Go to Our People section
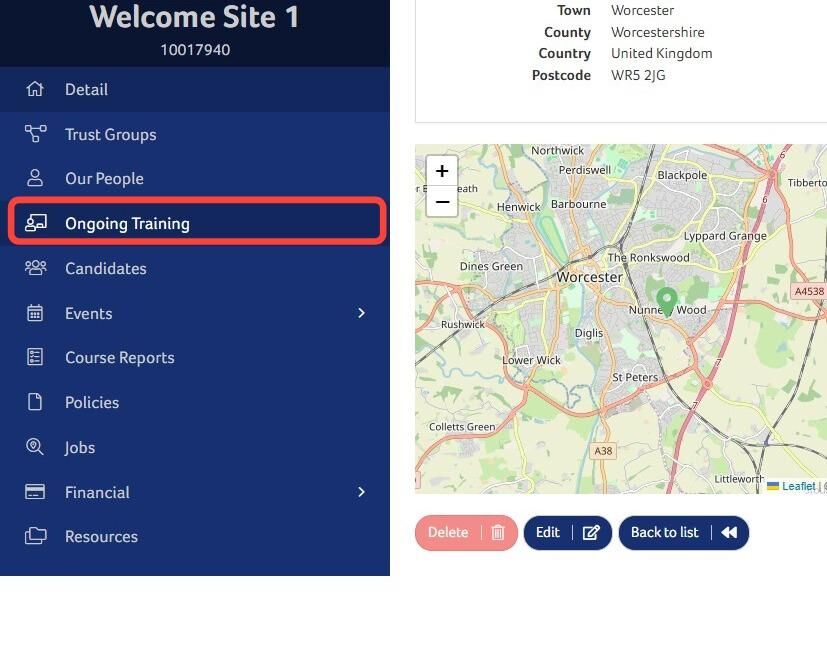The image size is (827, 653). pyautogui.click(x=195, y=178)
